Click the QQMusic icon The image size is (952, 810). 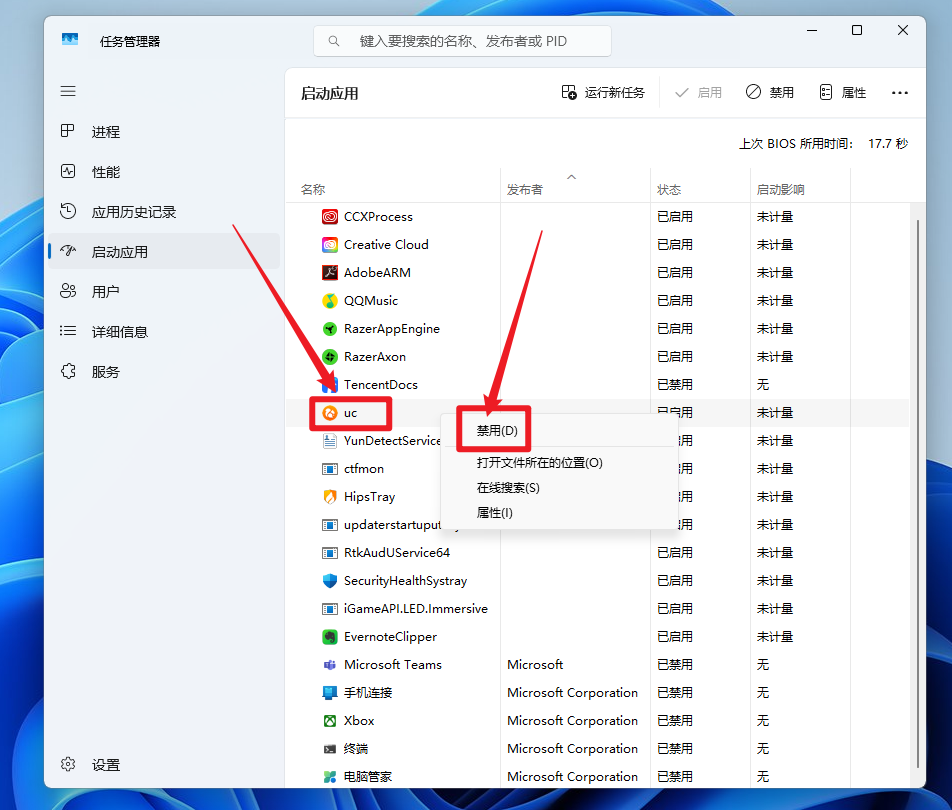[330, 301]
